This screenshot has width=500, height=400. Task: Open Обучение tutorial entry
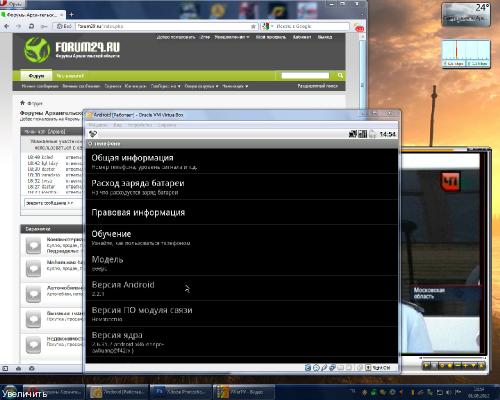242,237
